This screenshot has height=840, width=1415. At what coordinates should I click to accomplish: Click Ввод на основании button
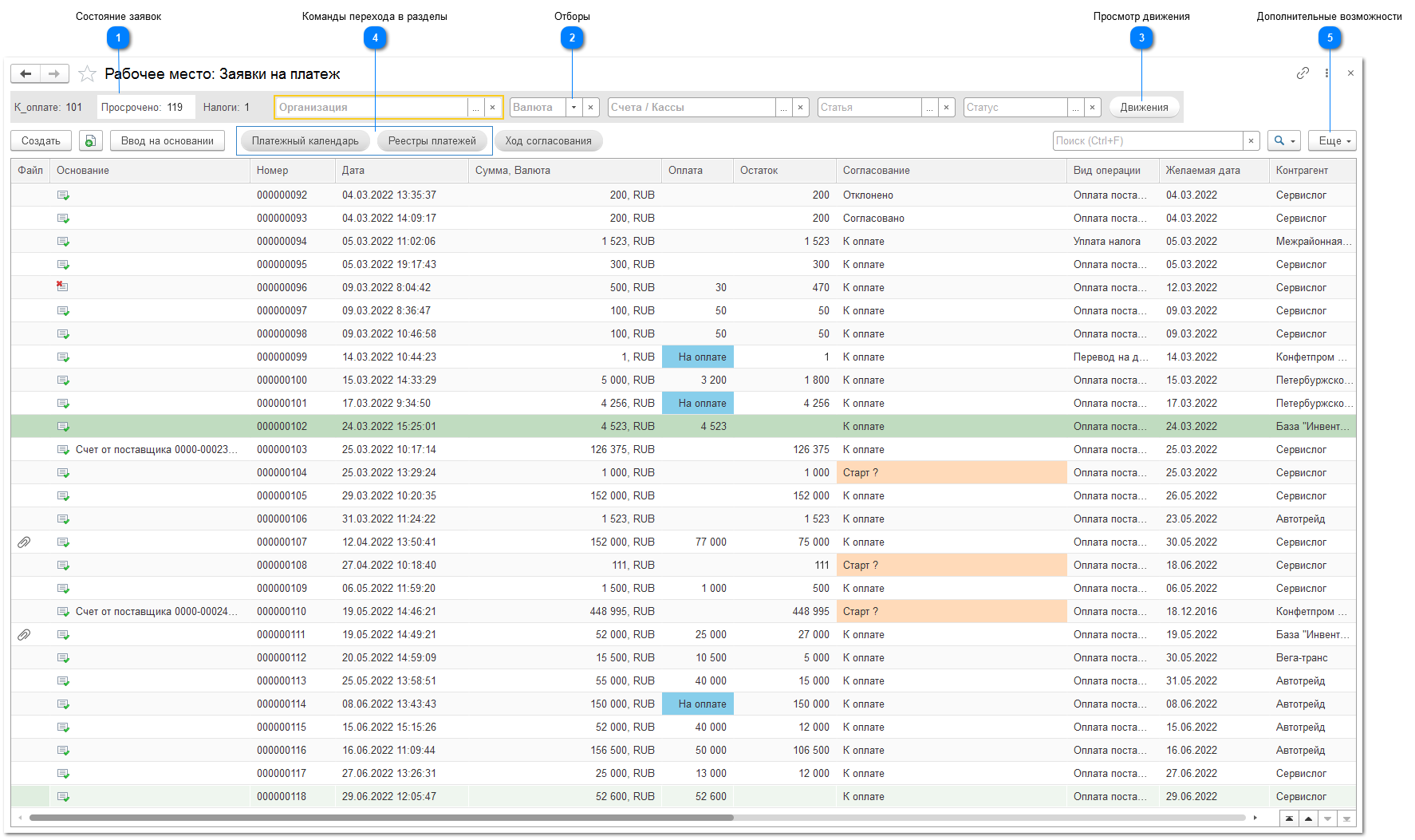pyautogui.click(x=168, y=141)
